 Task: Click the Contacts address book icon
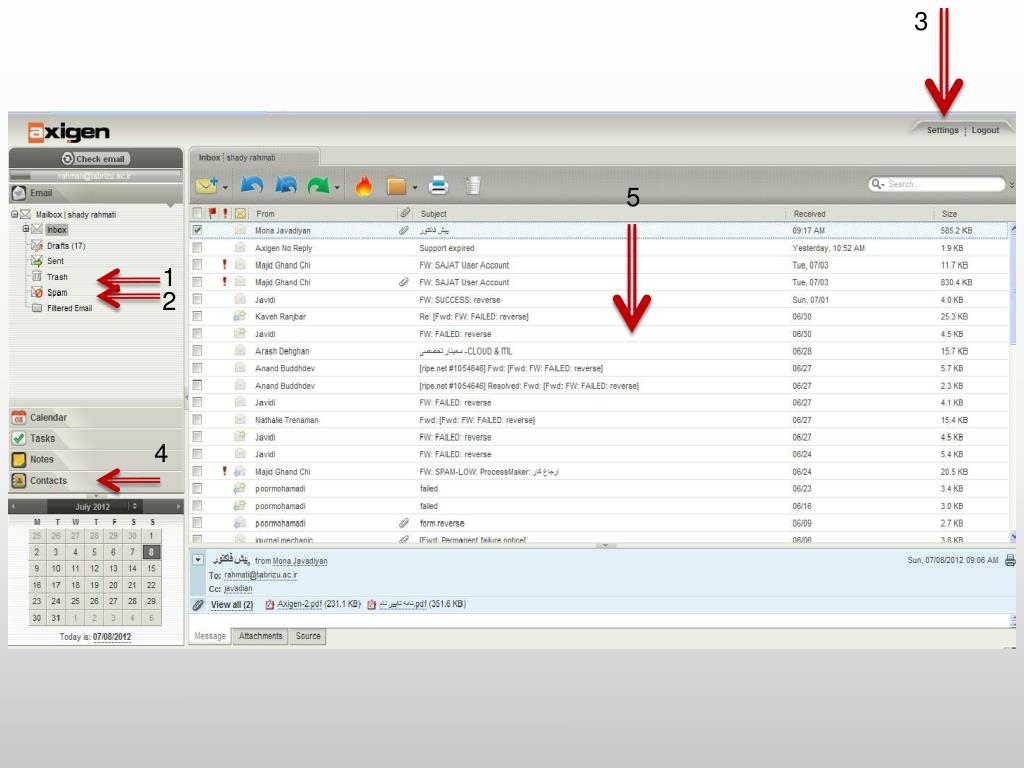(19, 480)
